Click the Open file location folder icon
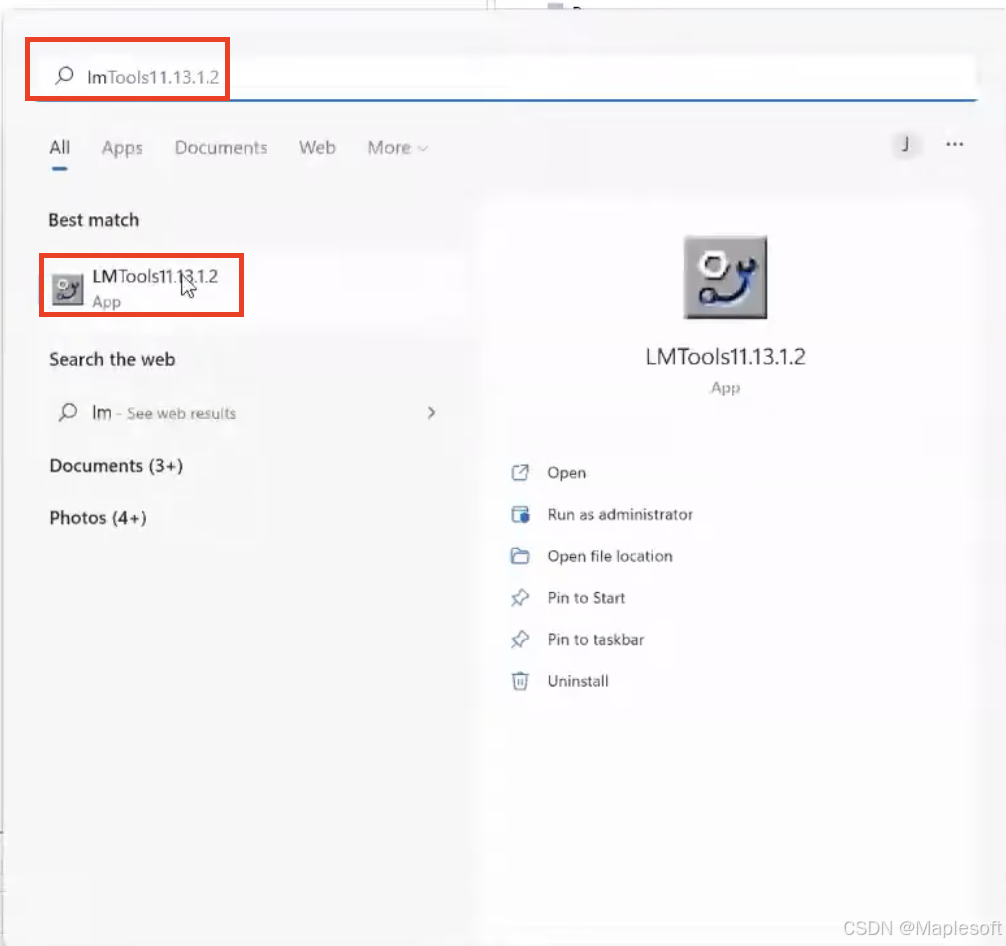 coord(520,556)
